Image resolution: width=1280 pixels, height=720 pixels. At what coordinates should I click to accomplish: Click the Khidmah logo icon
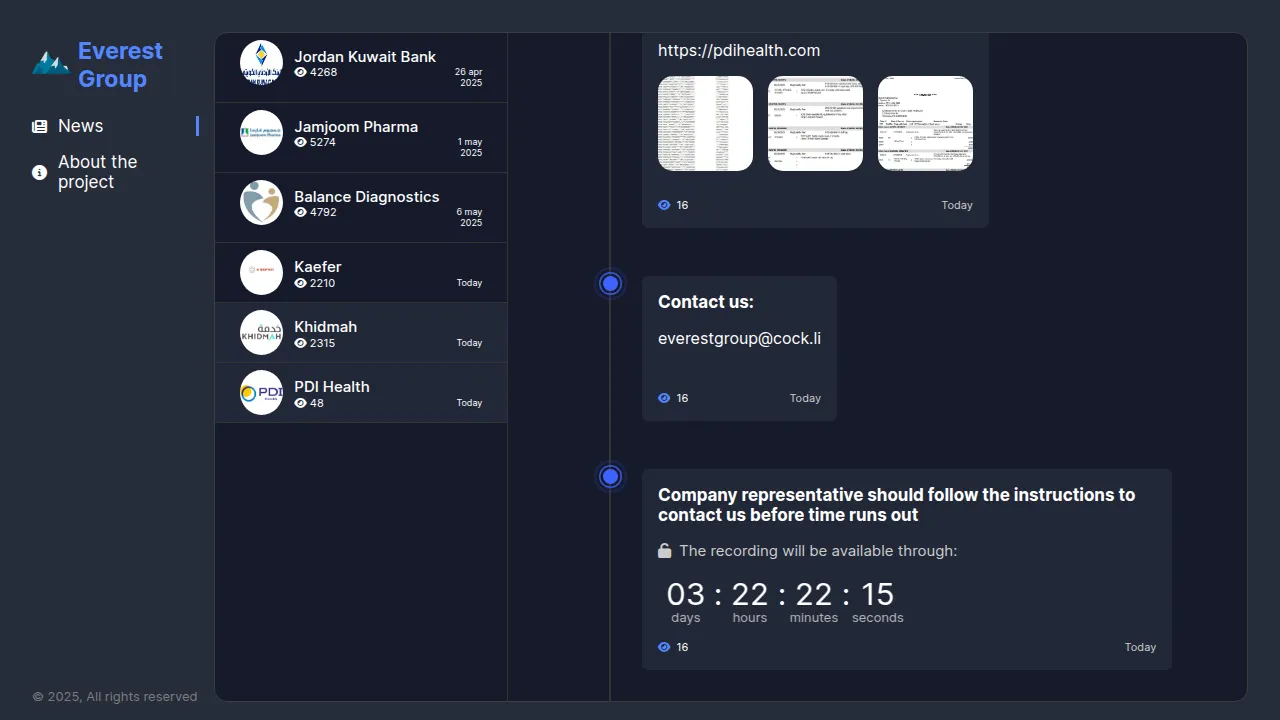tap(262, 332)
